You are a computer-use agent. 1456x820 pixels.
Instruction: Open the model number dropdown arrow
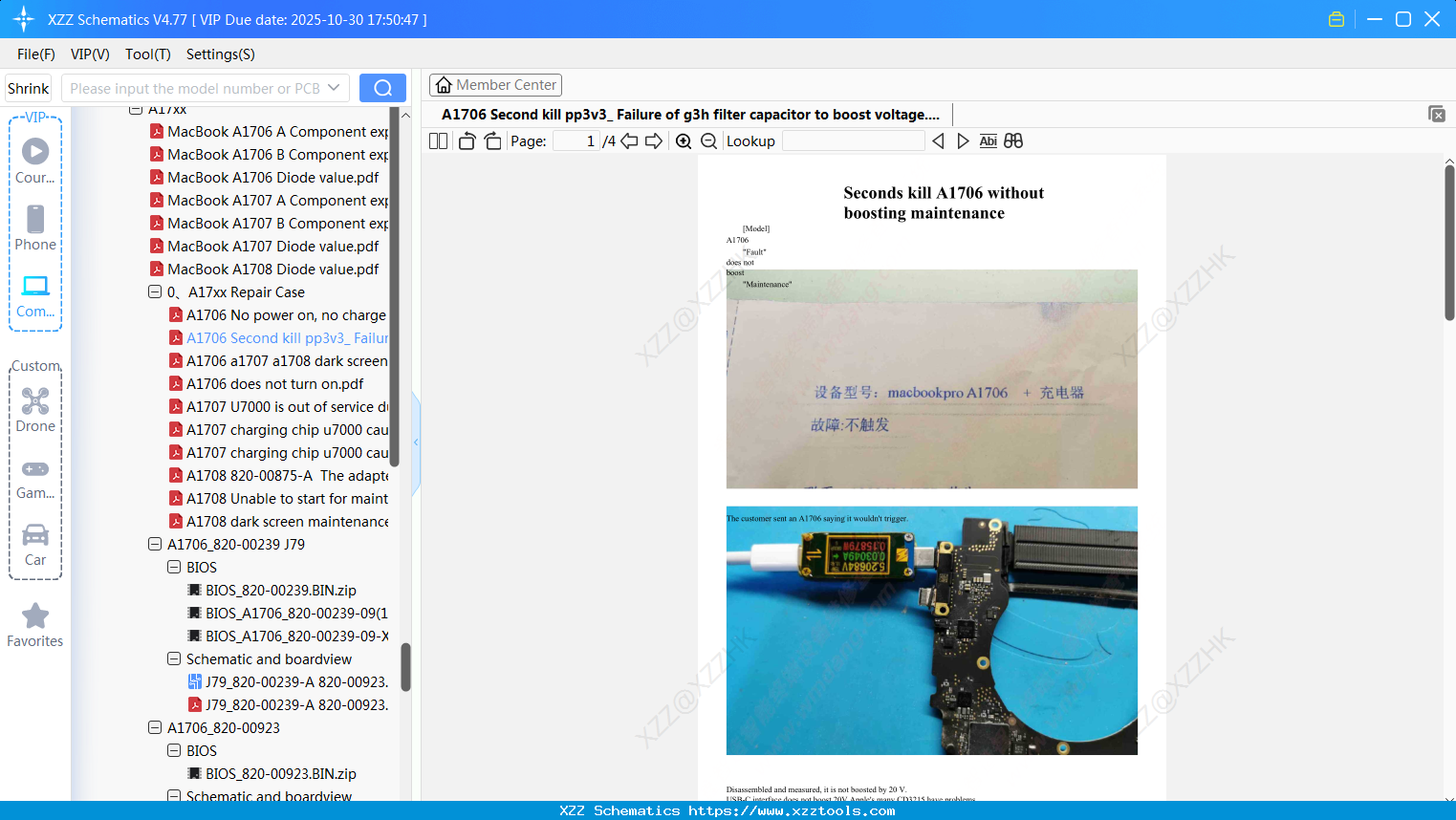[334, 88]
